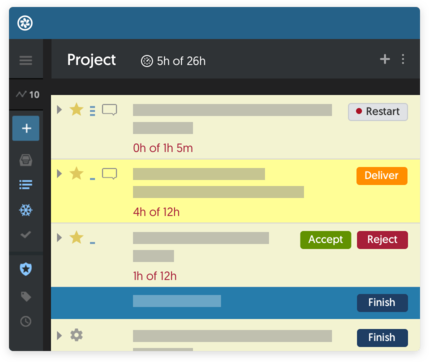Click the green Accept button
The height and width of the screenshot is (362, 429).
[x=325, y=240]
